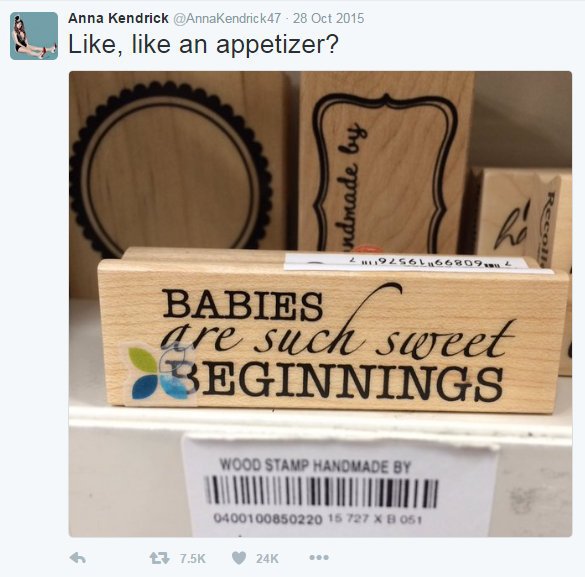
Task: Click the Wood Stamp Handmade By shelf label
Action: point(340,487)
